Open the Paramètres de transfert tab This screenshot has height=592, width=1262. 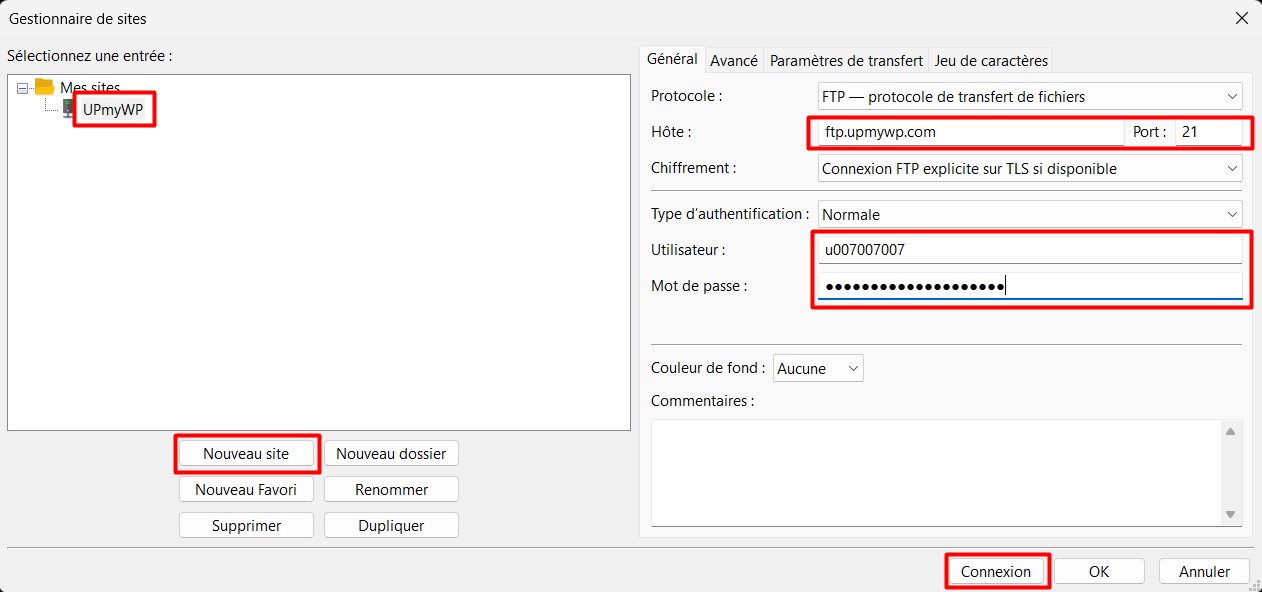pyautogui.click(x=846, y=60)
